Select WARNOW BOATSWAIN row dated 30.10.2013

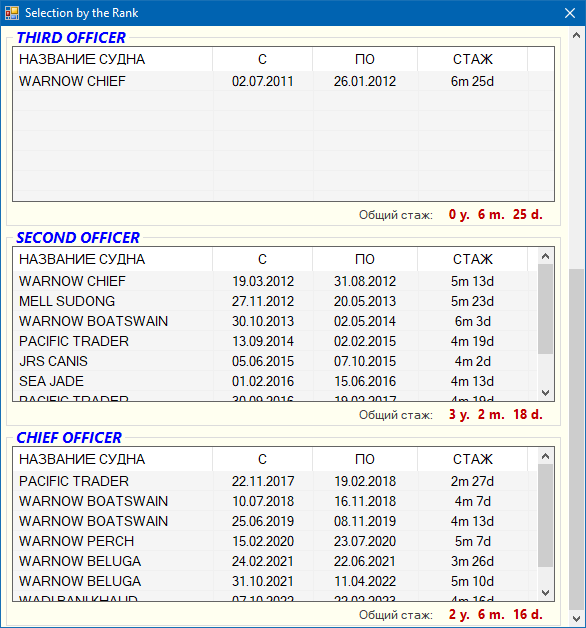click(275, 321)
